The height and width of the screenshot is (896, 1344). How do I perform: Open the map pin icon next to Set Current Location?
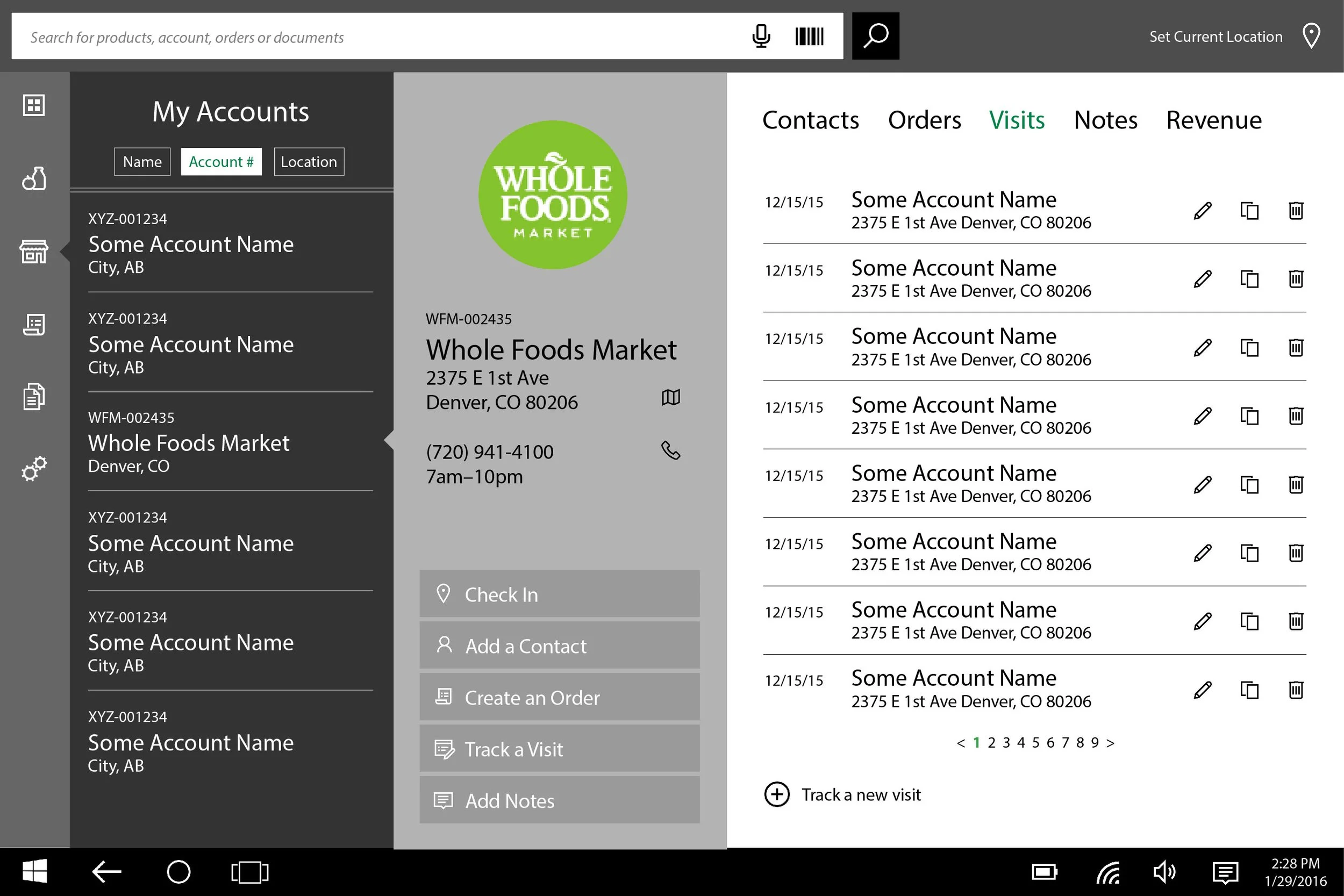click(1311, 36)
